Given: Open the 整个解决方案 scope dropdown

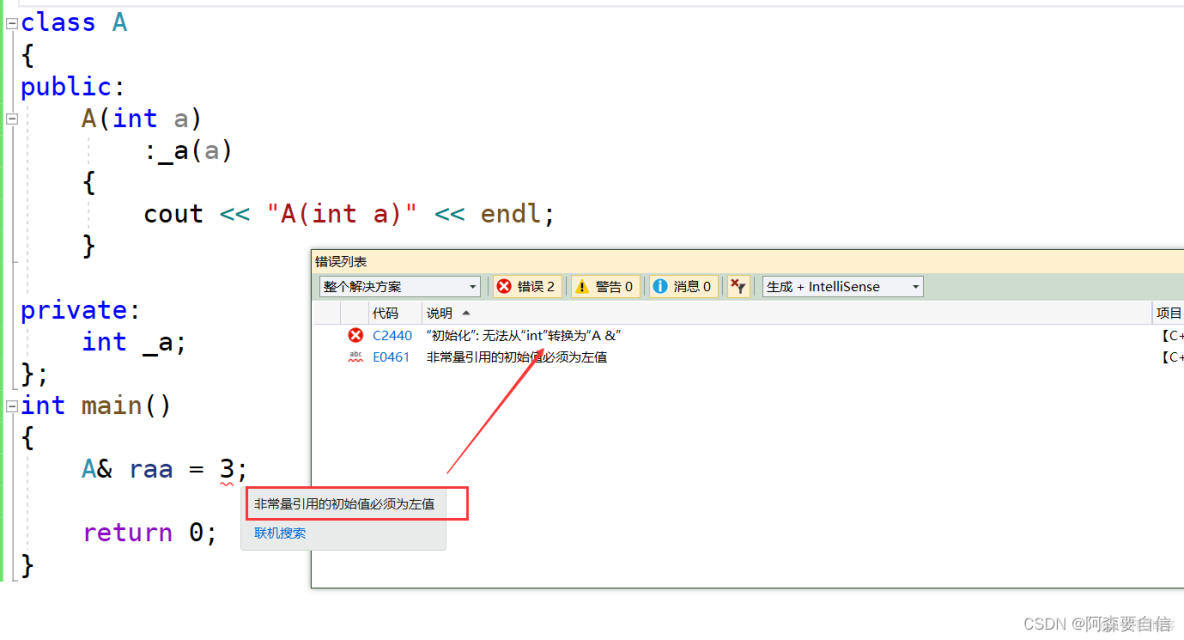Looking at the screenshot, I should coord(399,287).
